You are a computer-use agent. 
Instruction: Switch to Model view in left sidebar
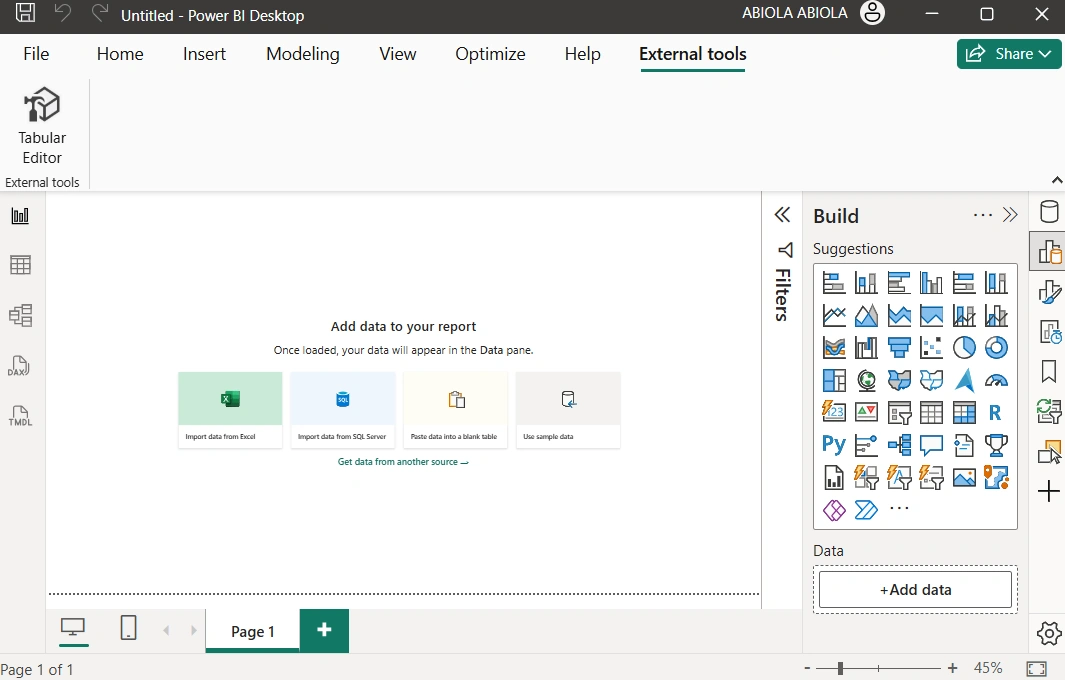pyautogui.click(x=20, y=315)
